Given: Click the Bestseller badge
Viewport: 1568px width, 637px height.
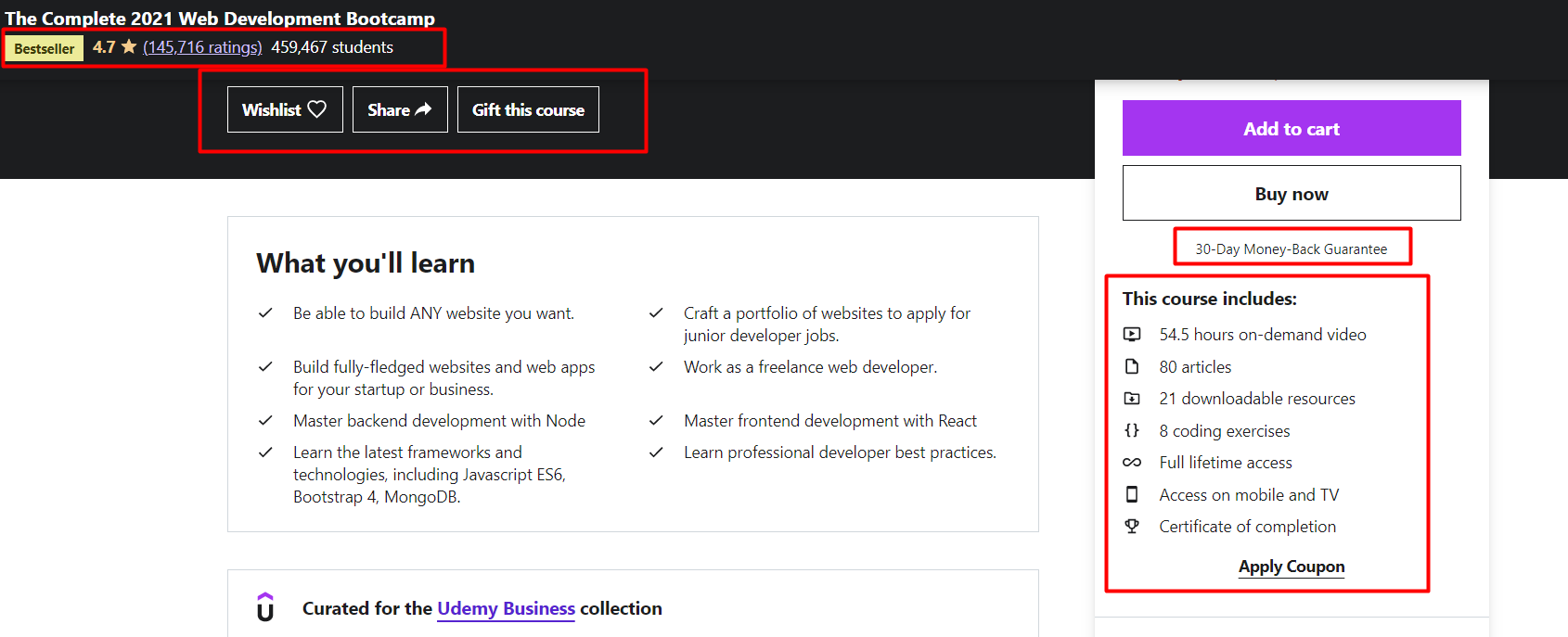Looking at the screenshot, I should tap(45, 48).
